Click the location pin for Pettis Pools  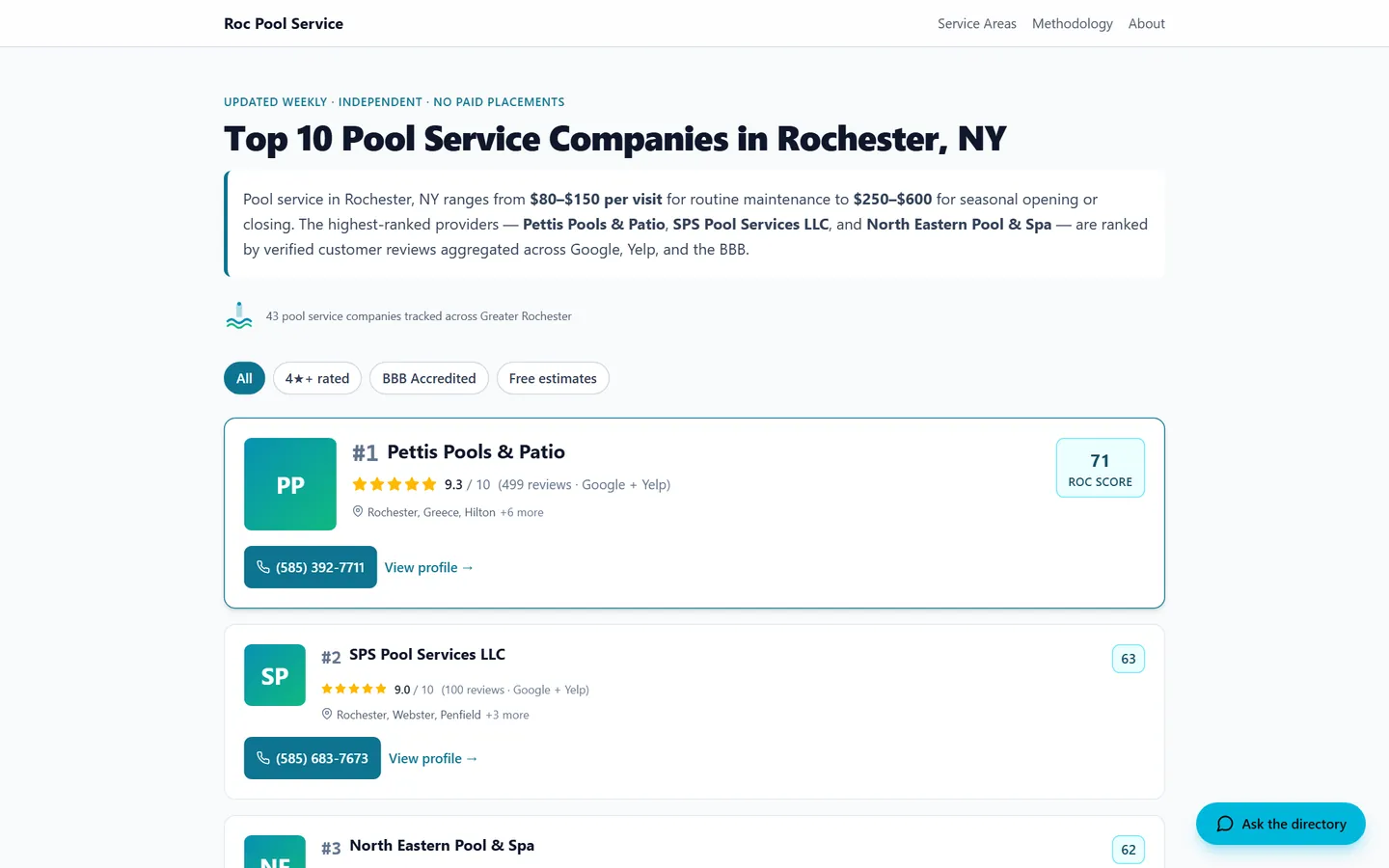pyautogui.click(x=358, y=512)
